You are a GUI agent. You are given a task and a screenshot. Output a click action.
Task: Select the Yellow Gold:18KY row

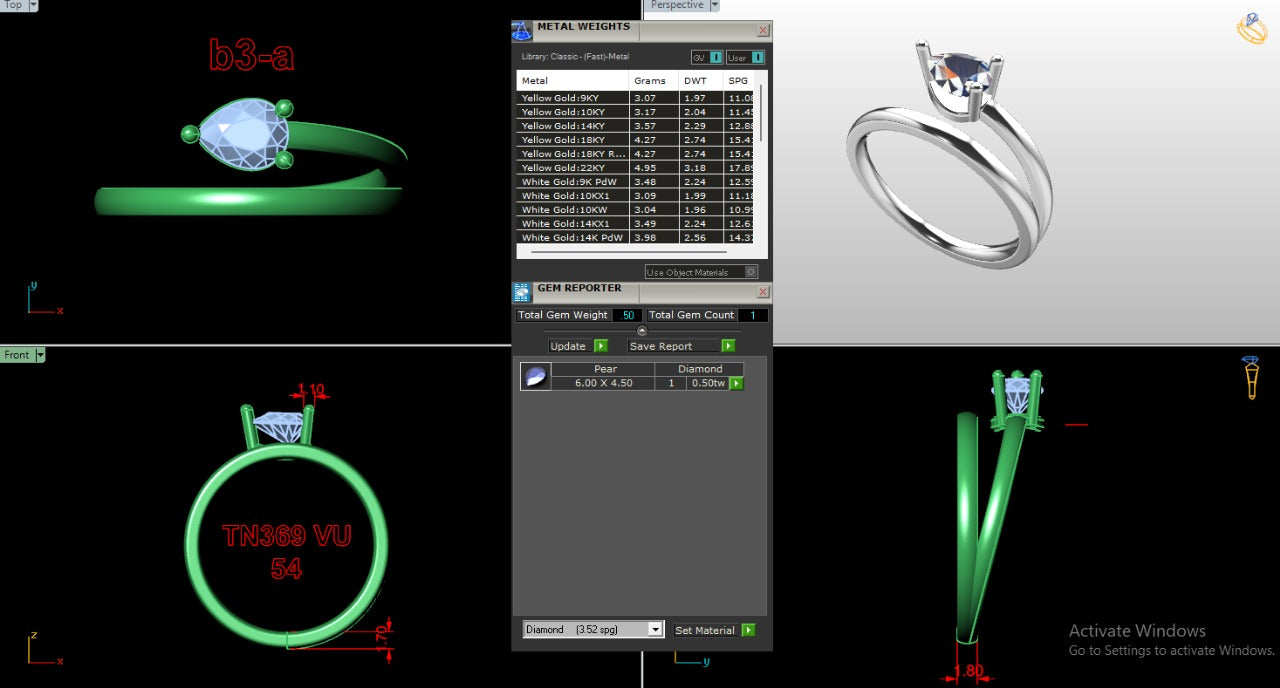637,140
